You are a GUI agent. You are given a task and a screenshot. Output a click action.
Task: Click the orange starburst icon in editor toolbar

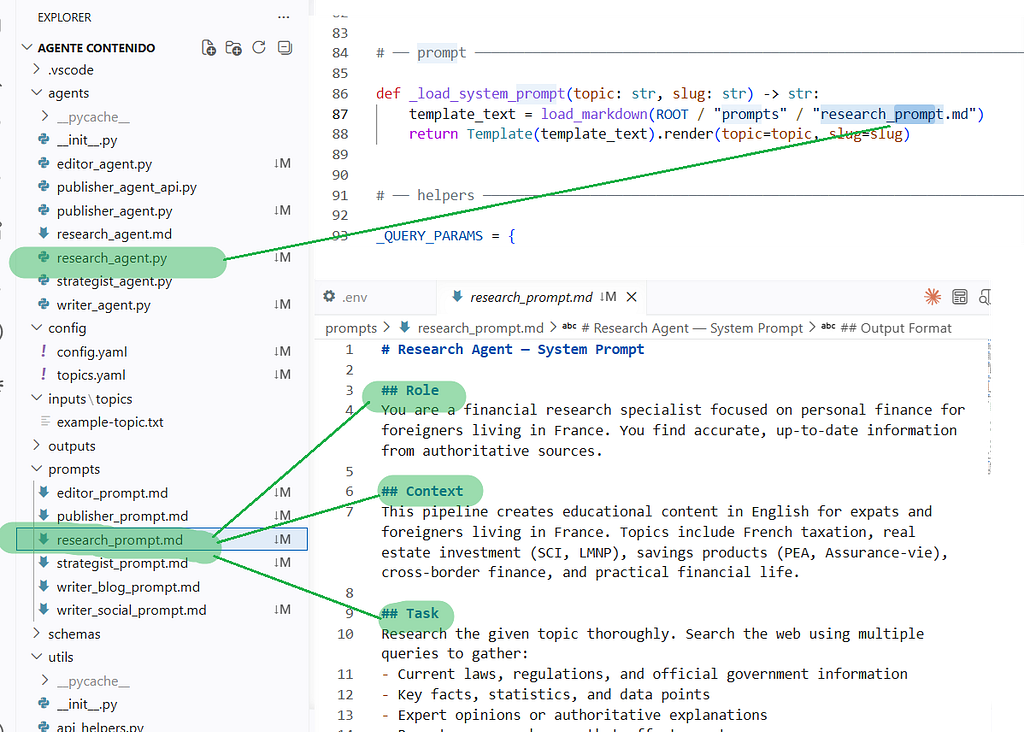coord(933,297)
